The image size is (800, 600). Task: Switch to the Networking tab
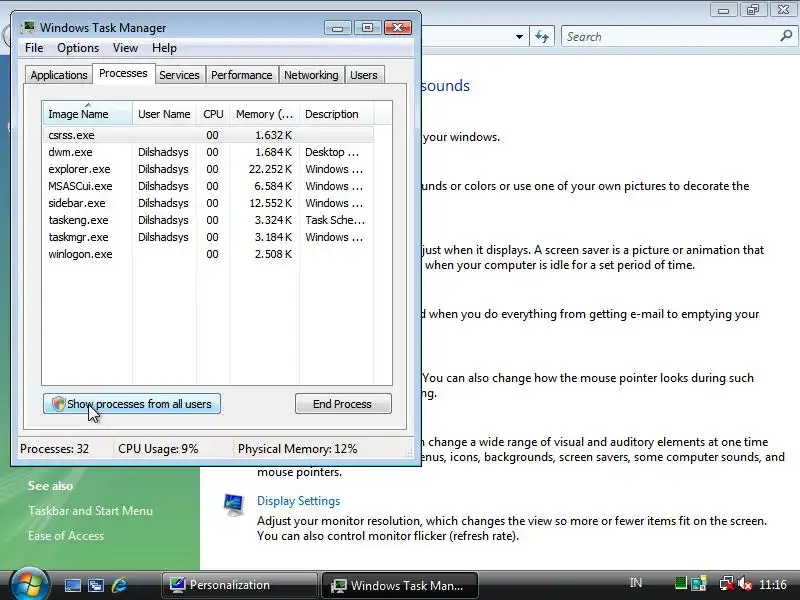311,75
